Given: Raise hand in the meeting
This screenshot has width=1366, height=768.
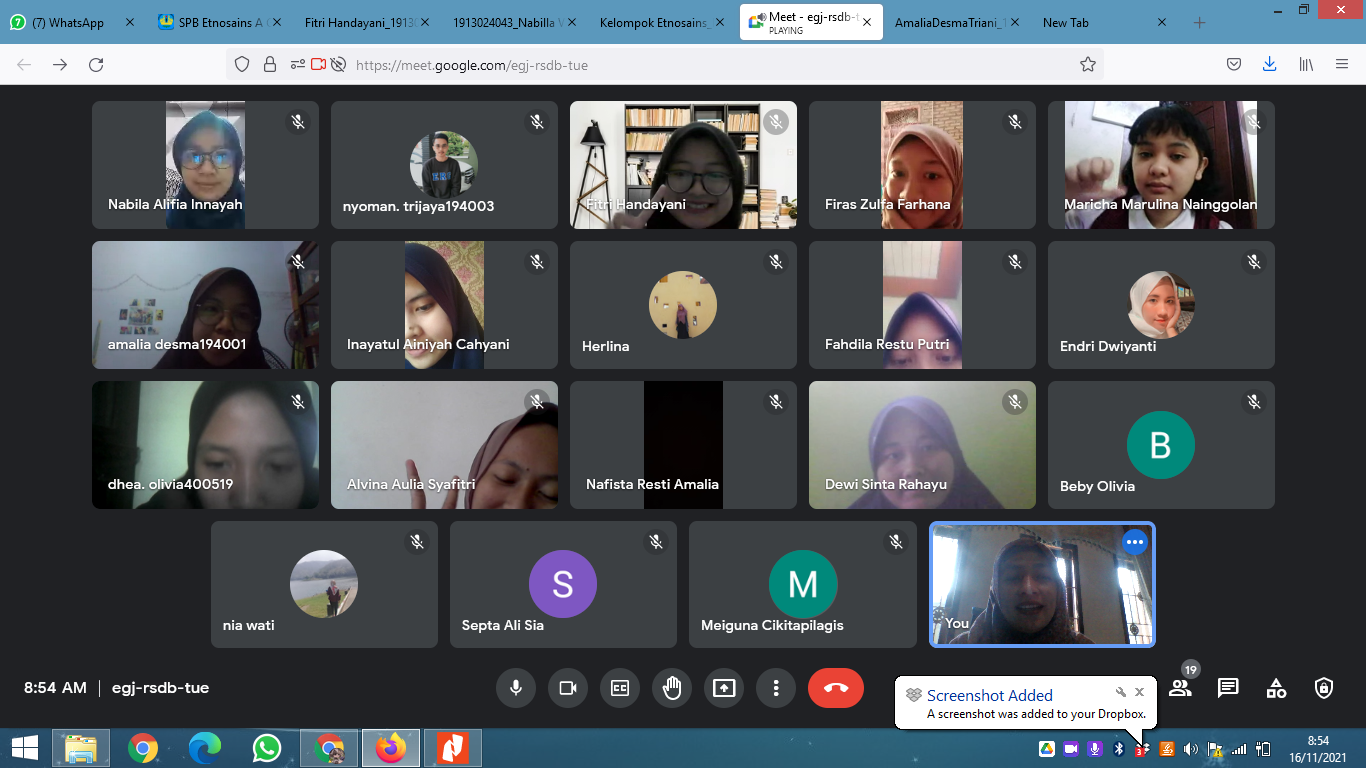Looking at the screenshot, I should [672, 688].
